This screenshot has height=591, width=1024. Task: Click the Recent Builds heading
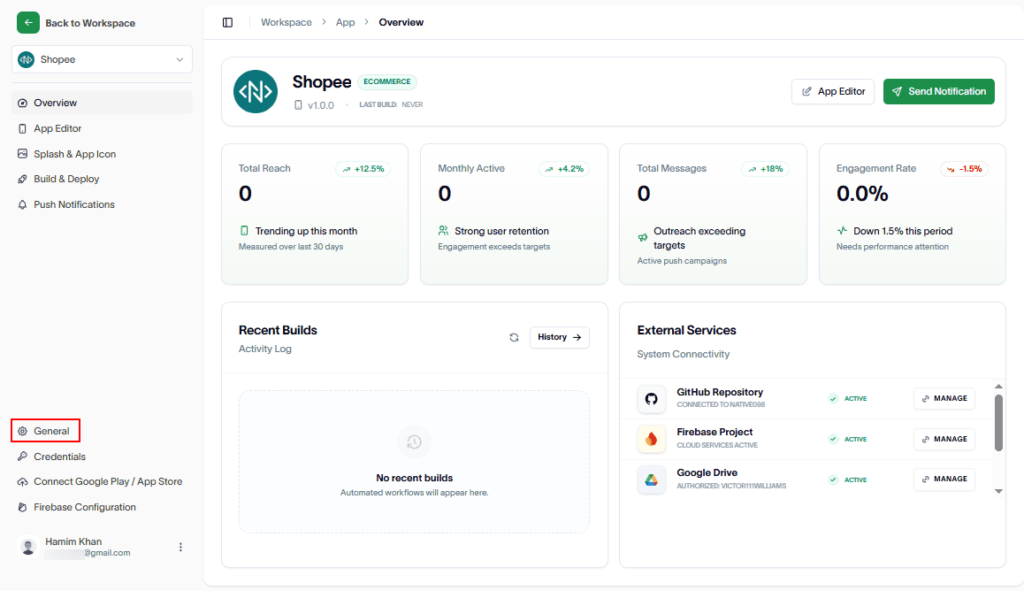click(x=278, y=330)
